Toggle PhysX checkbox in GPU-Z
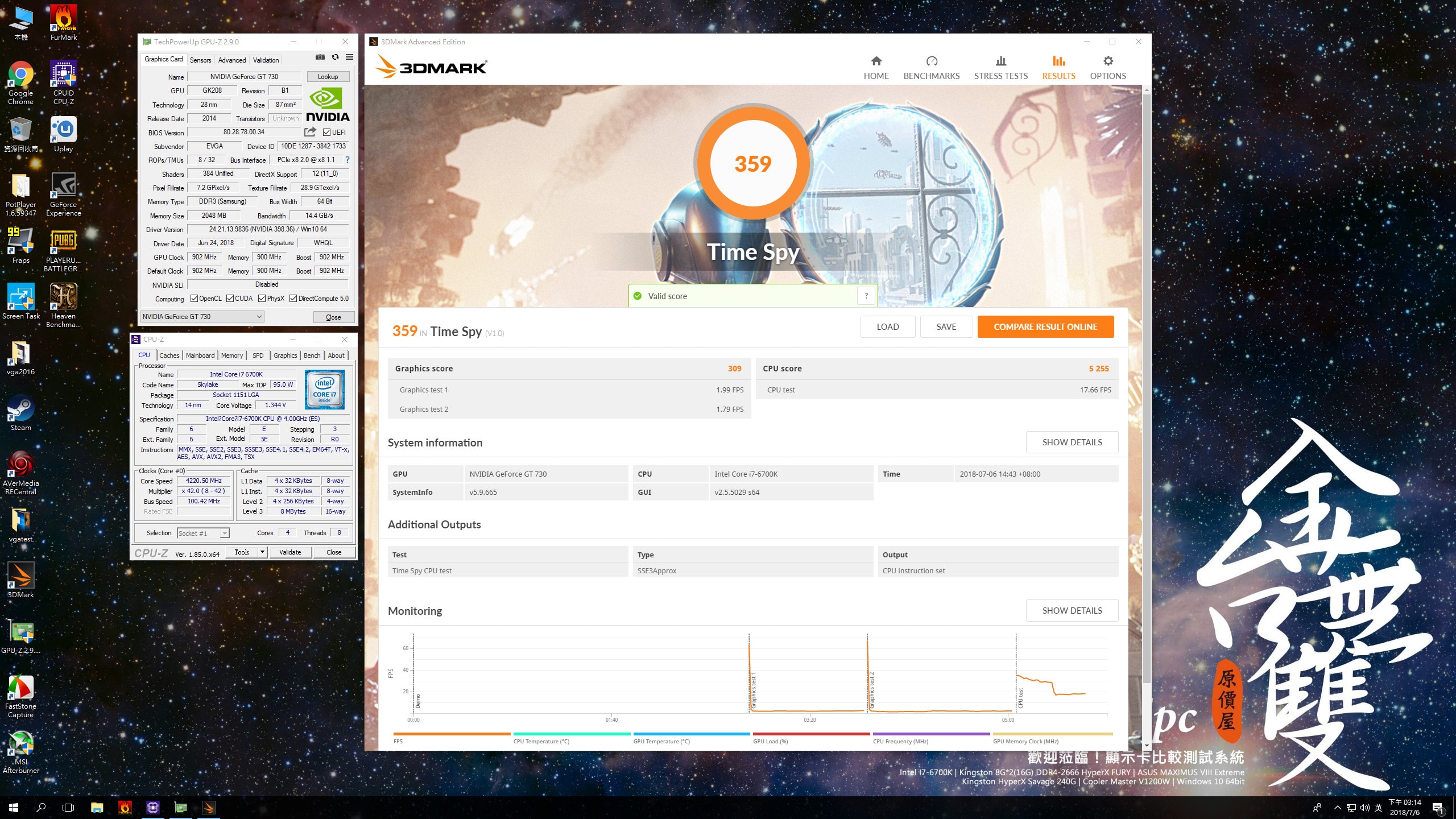1456x819 pixels. 262,299
